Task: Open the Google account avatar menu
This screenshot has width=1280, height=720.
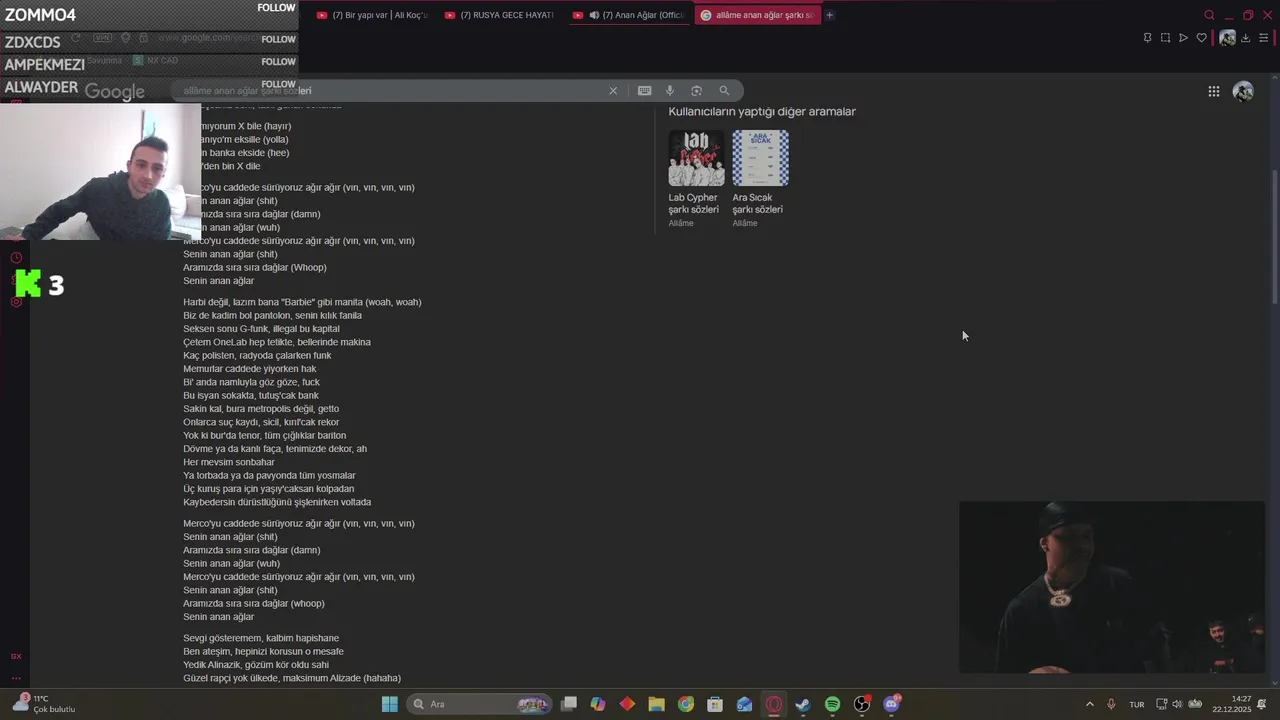Action: tap(1243, 91)
